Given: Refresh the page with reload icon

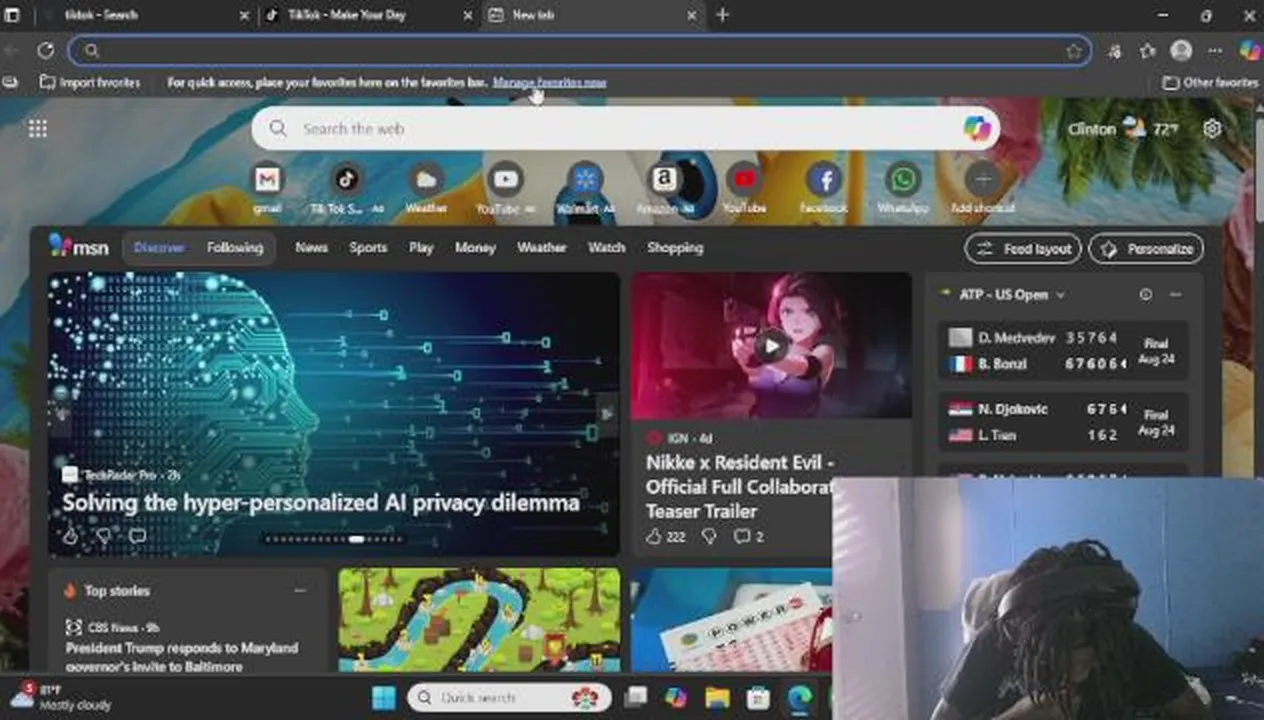Looking at the screenshot, I should coord(46,50).
